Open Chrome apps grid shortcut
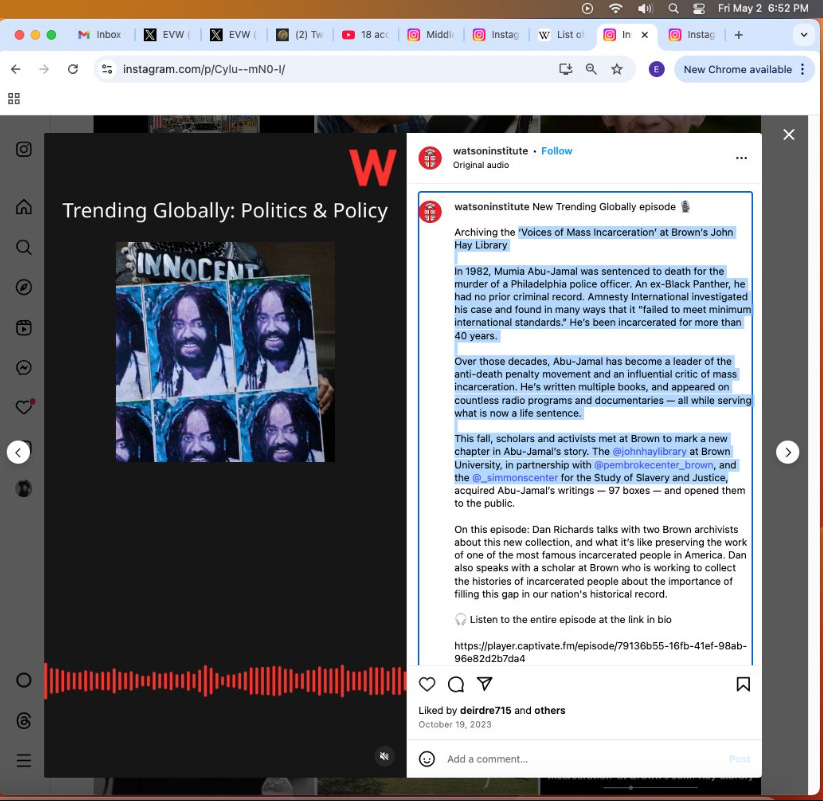 pos(14,99)
